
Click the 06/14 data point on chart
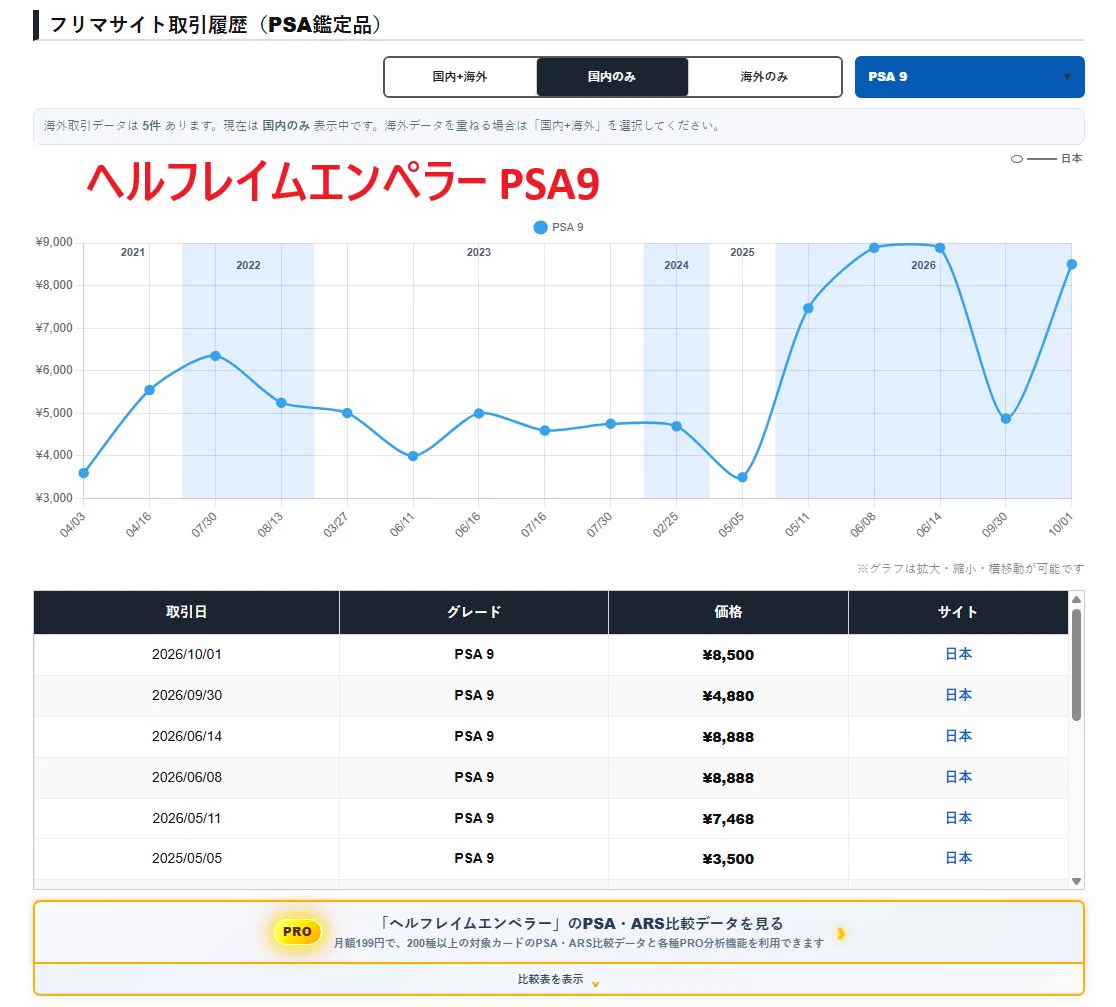(x=940, y=248)
